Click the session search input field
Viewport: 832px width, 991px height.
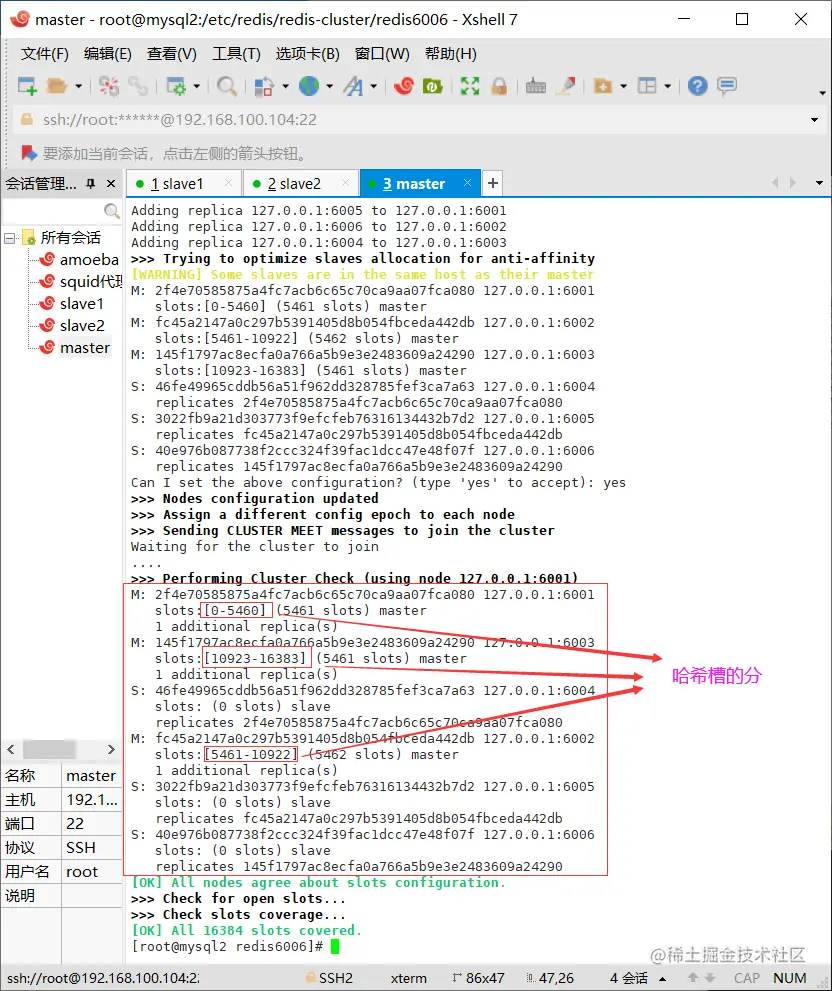click(53, 210)
